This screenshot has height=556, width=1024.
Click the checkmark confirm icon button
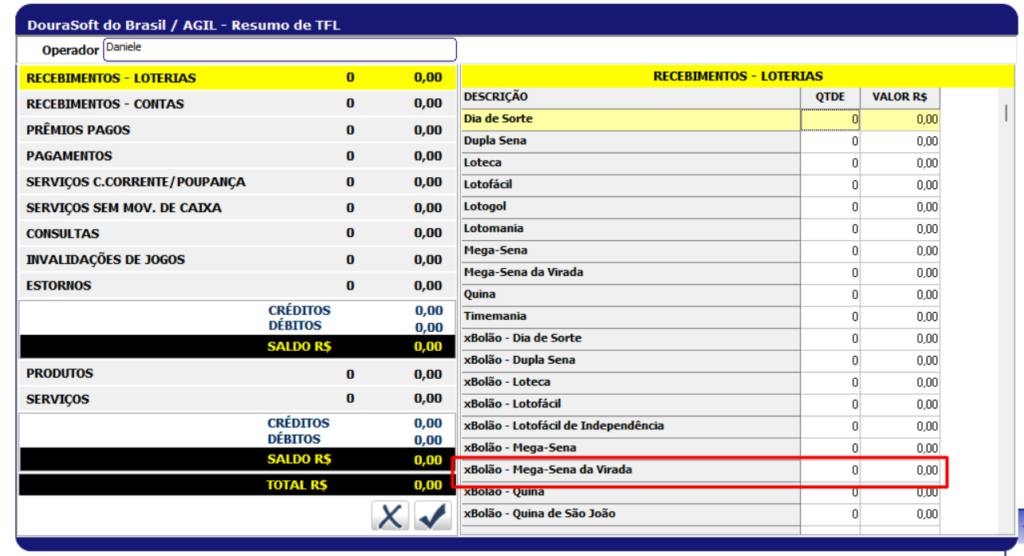point(432,516)
